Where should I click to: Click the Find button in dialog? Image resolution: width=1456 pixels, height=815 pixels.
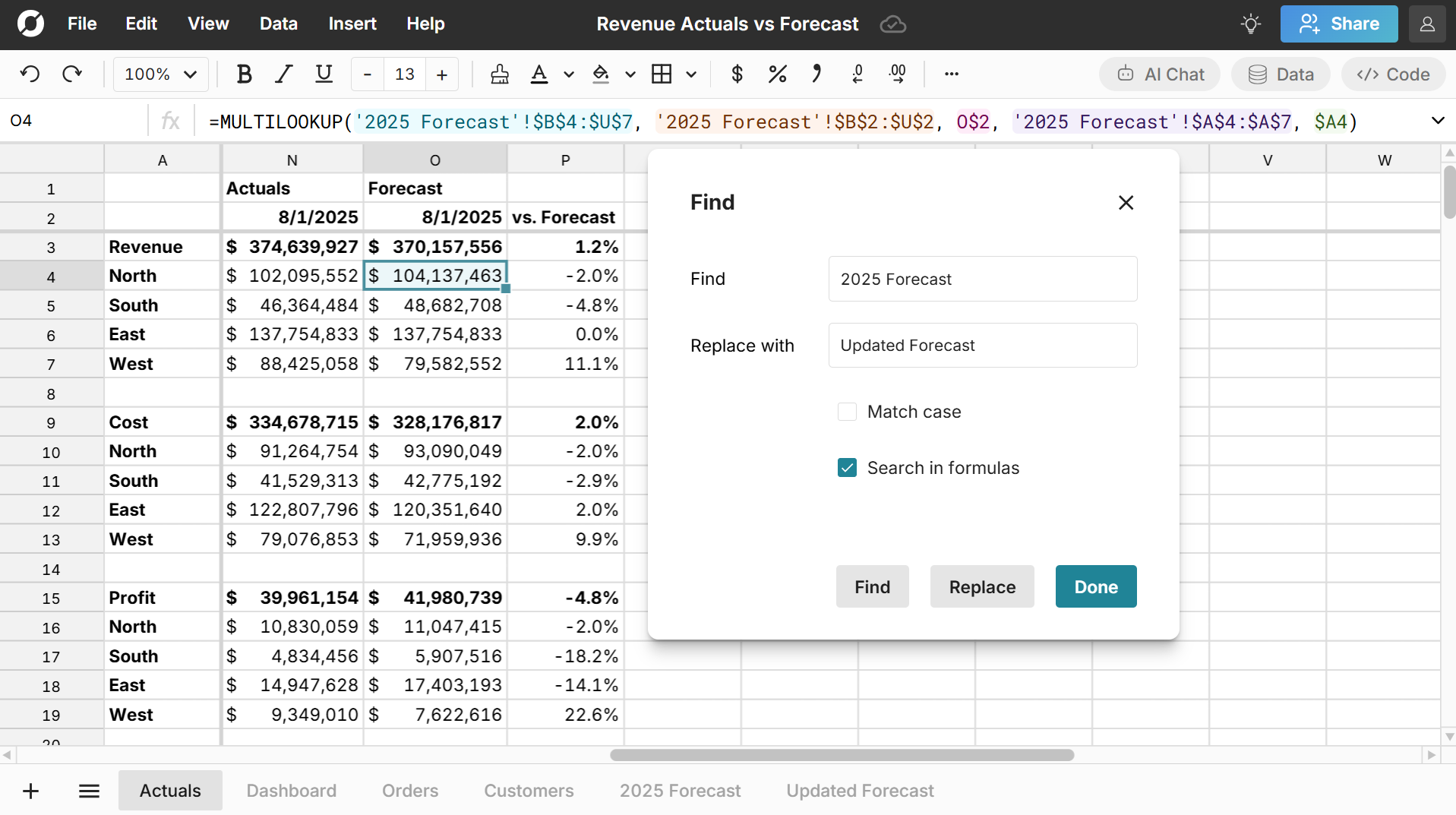tap(872, 586)
